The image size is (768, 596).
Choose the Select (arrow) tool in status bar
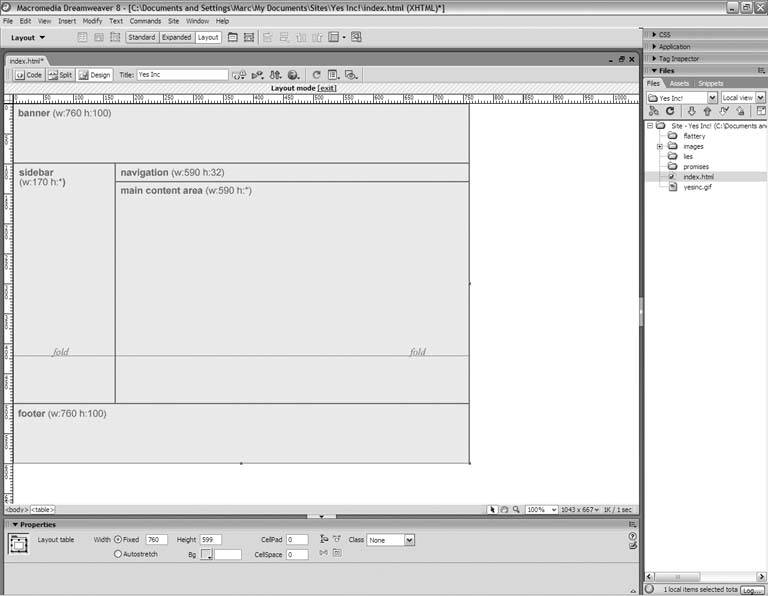[492, 510]
